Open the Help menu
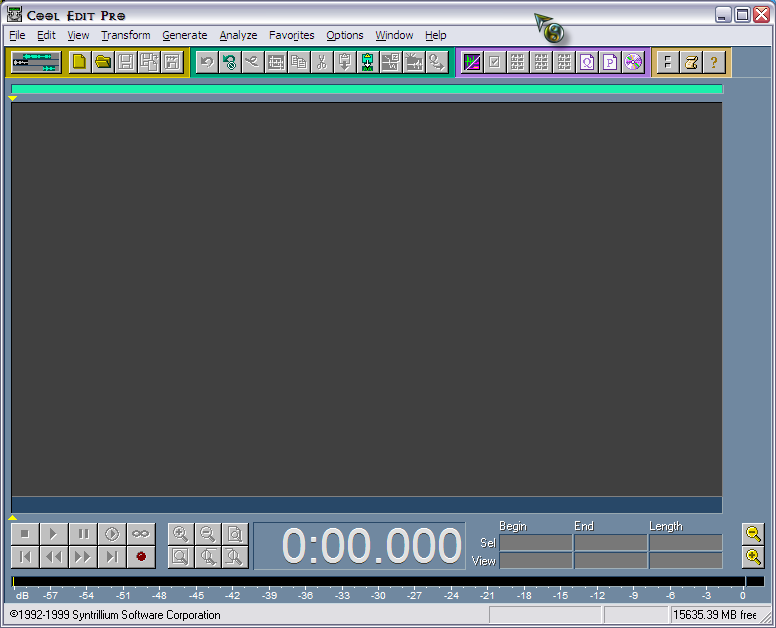This screenshot has height=628, width=776. 436,35
